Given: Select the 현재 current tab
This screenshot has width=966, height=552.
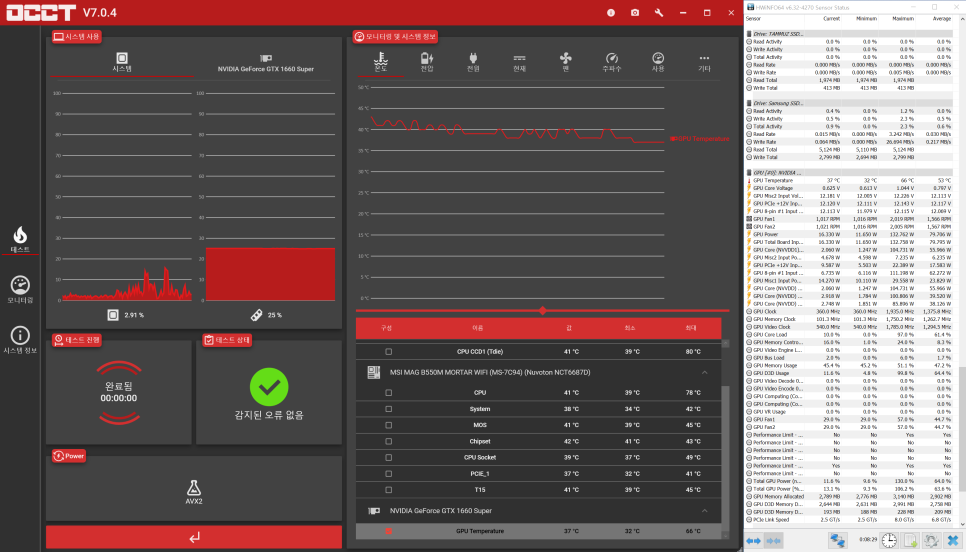Looking at the screenshot, I should tap(519, 62).
